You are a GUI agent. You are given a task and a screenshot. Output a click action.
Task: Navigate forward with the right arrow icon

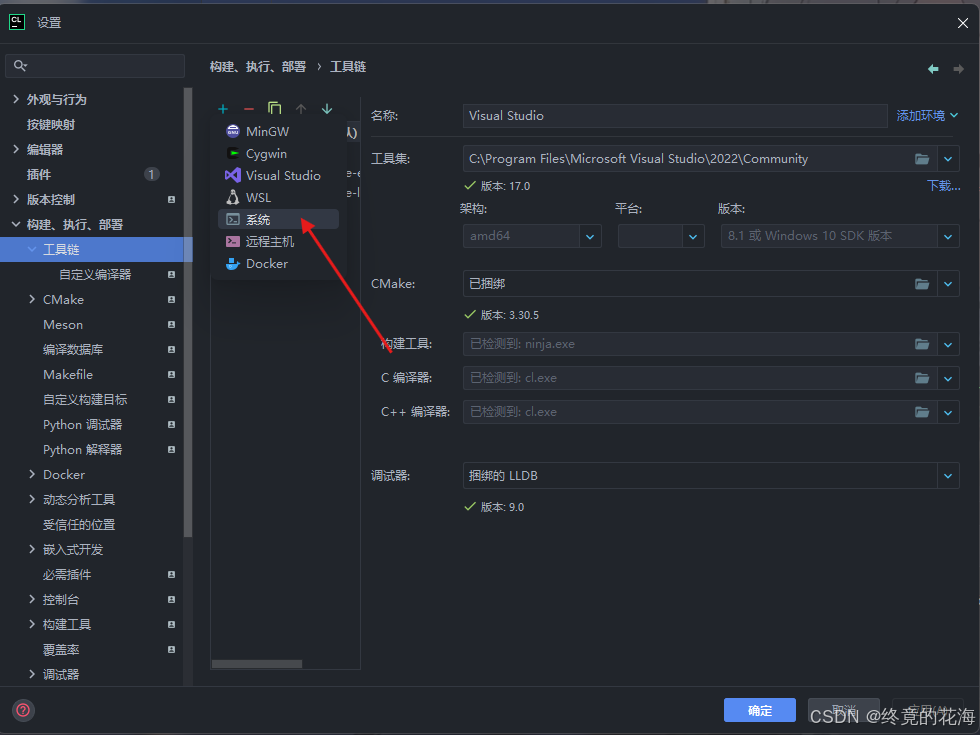[958, 69]
